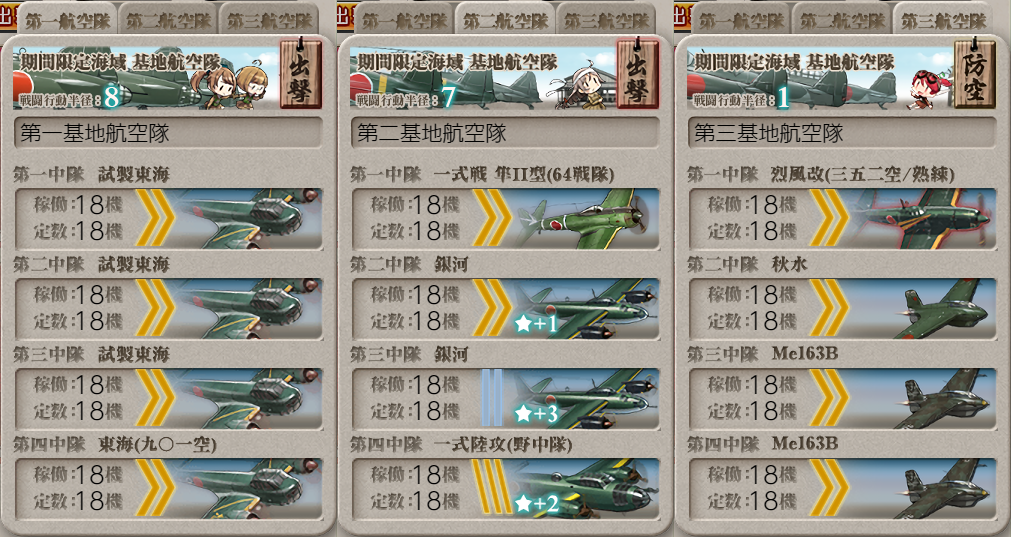The image size is (1011, 537).
Task: Edit the 第二基地航空隊 name field
Action: pyautogui.click(x=505, y=133)
